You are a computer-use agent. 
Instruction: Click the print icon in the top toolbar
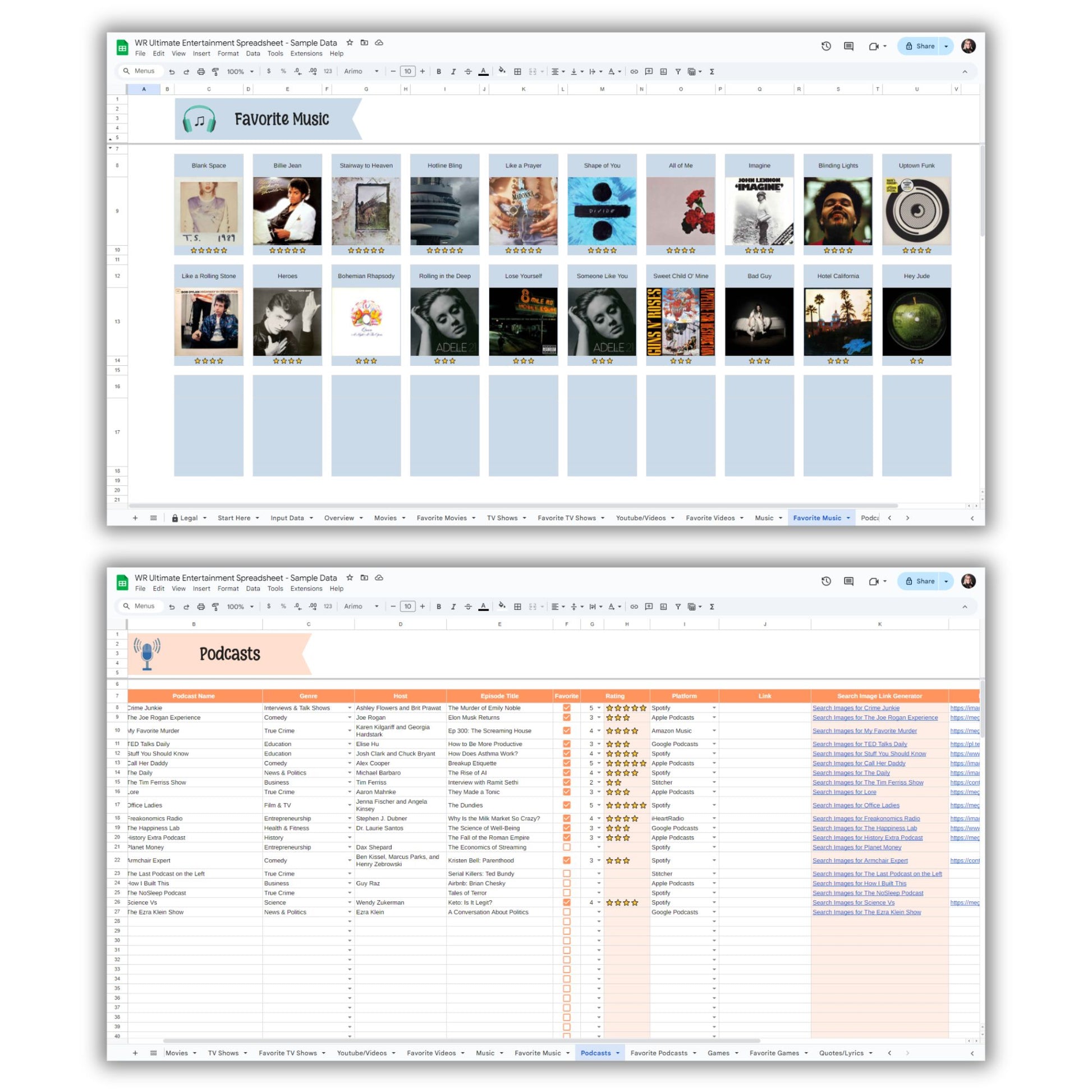(201, 72)
